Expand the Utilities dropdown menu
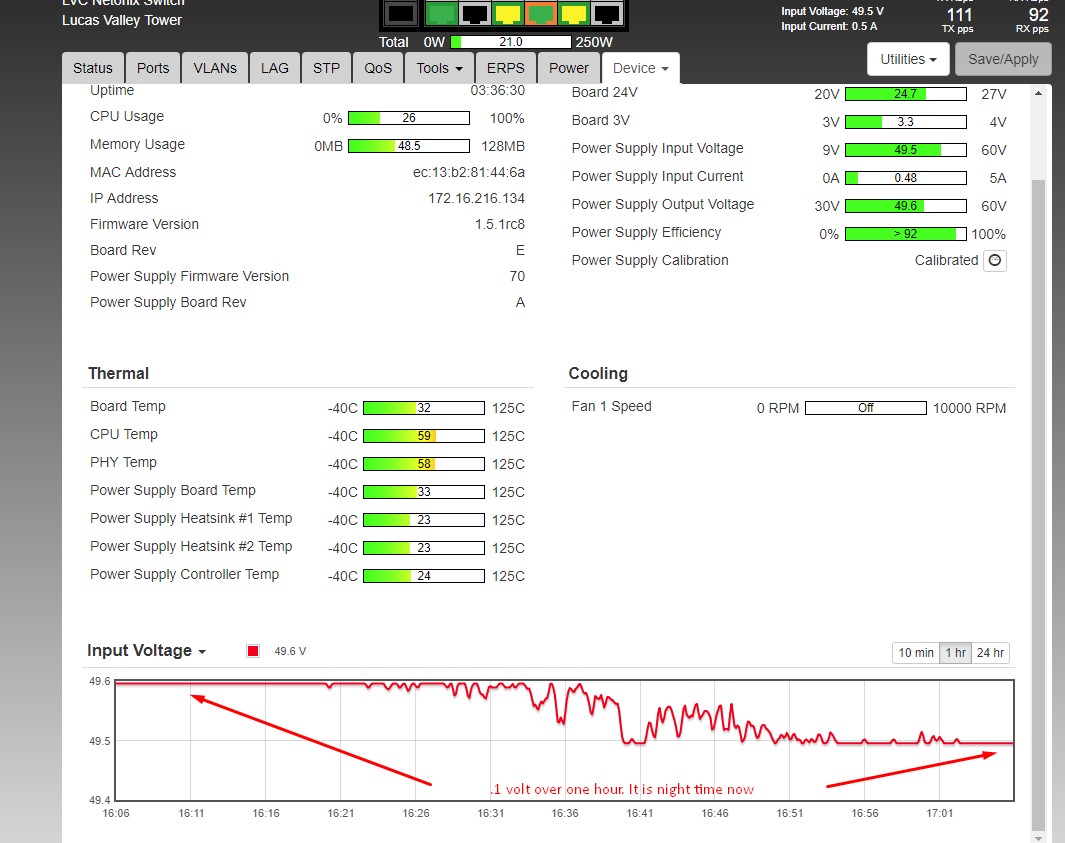Screen dimensions: 1065x843 pyautogui.click(x=908, y=60)
